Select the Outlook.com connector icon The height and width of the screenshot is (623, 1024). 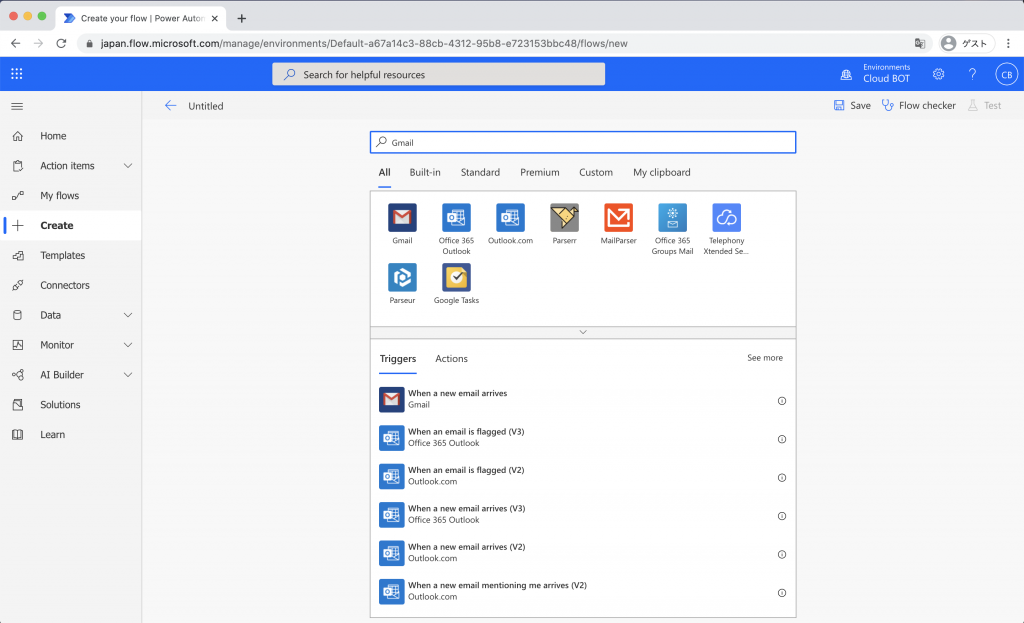click(510, 218)
